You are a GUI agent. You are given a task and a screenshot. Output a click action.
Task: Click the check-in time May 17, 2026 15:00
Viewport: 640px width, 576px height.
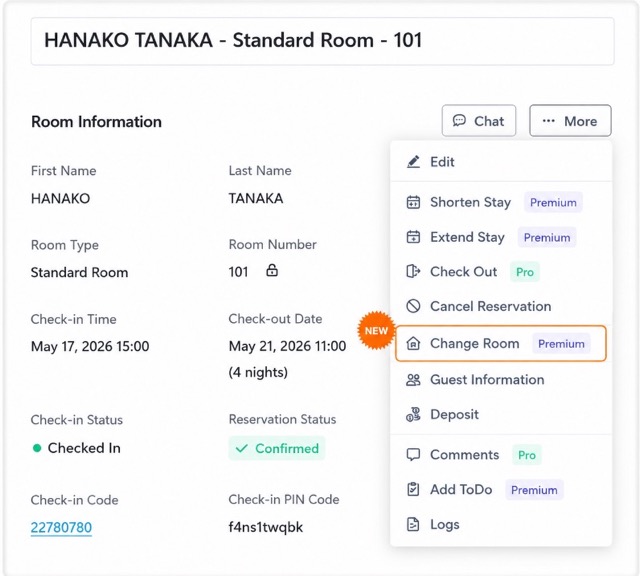coord(90,346)
